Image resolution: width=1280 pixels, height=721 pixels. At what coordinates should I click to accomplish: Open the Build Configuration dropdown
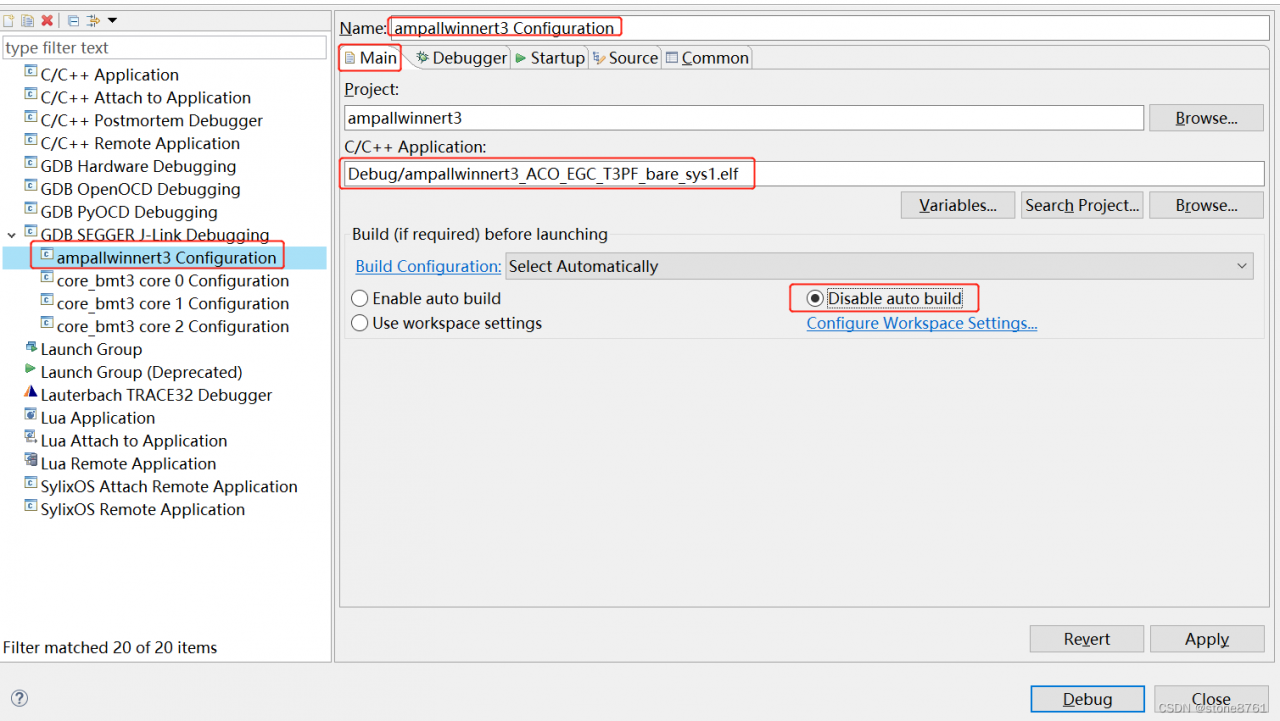(x=879, y=266)
